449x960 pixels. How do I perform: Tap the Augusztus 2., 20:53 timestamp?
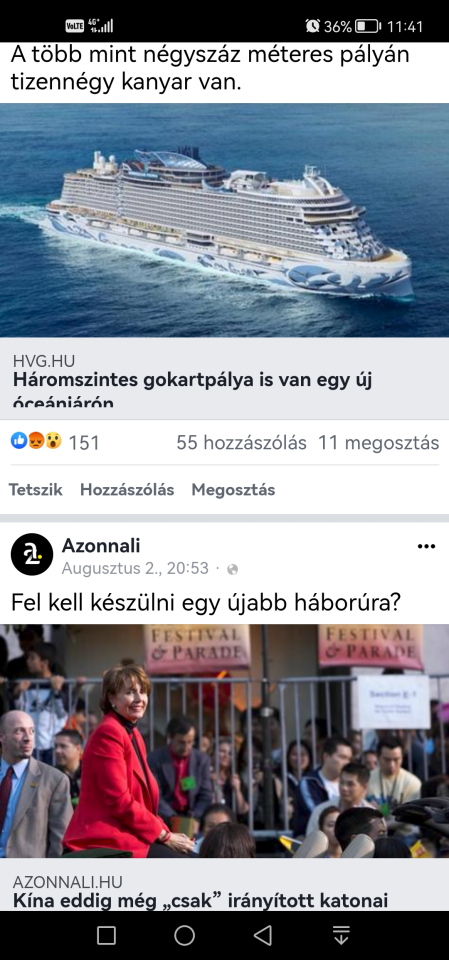point(135,569)
